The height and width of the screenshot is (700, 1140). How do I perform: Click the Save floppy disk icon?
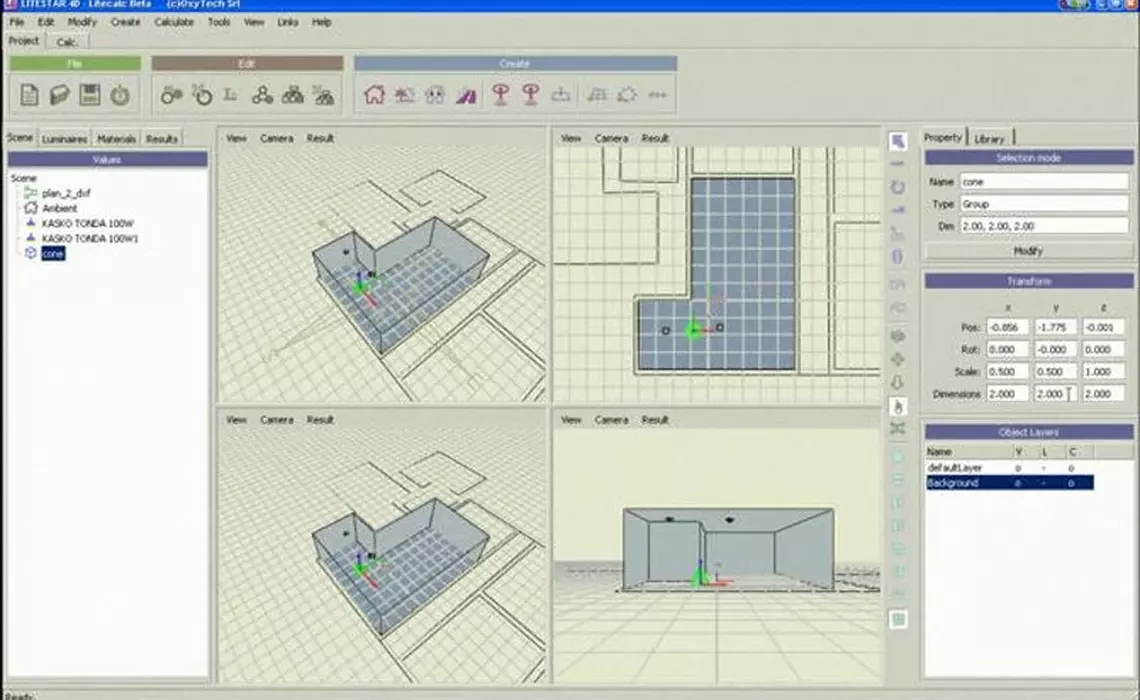coord(90,94)
